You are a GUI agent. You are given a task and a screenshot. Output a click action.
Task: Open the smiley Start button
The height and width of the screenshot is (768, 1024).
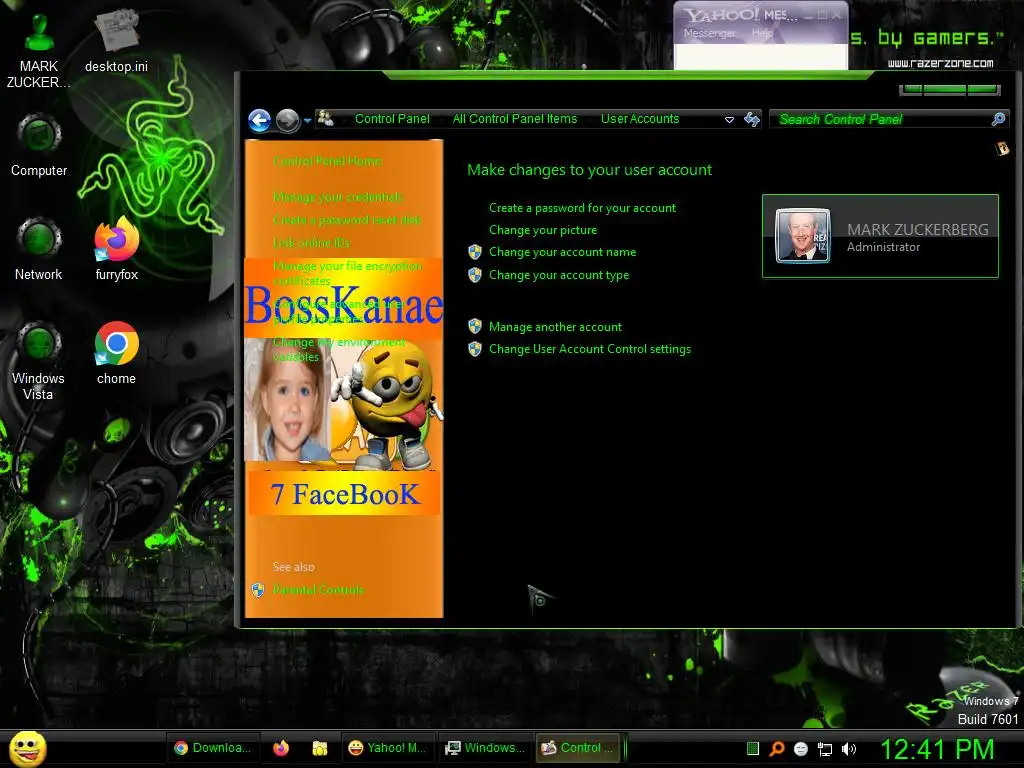pyautogui.click(x=27, y=748)
